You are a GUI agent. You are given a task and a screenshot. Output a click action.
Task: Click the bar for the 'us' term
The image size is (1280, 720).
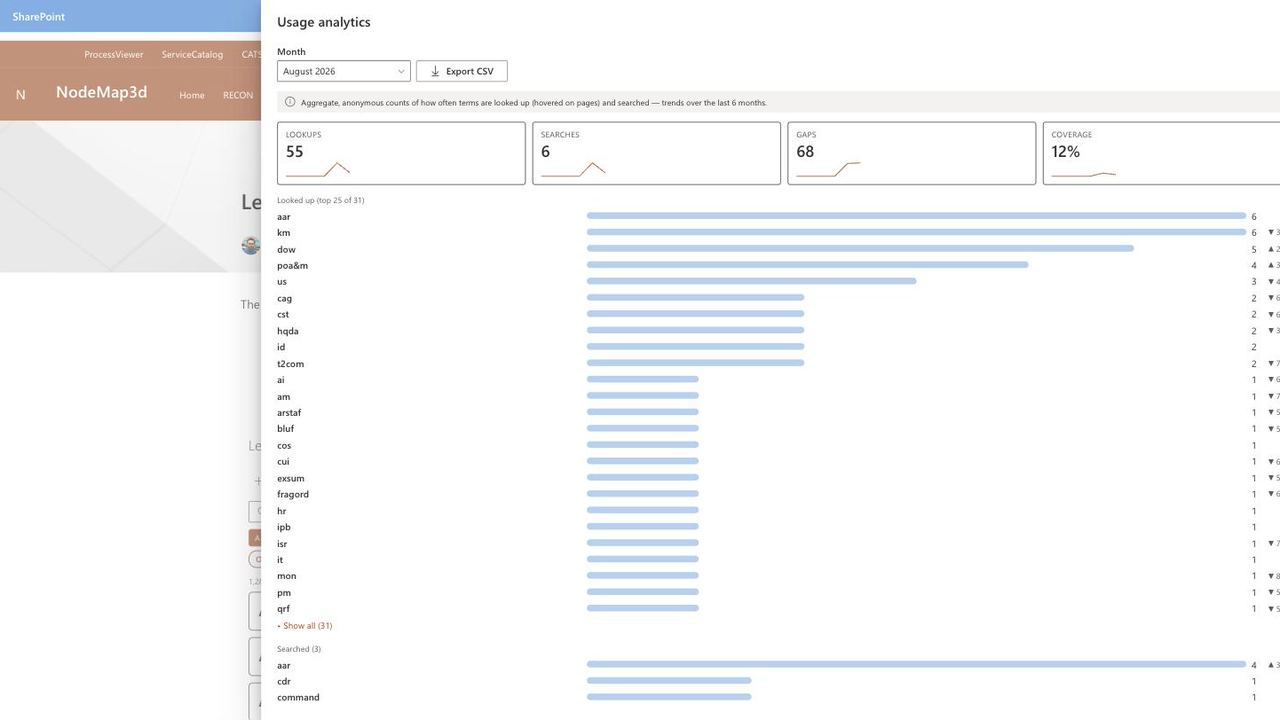751,282
